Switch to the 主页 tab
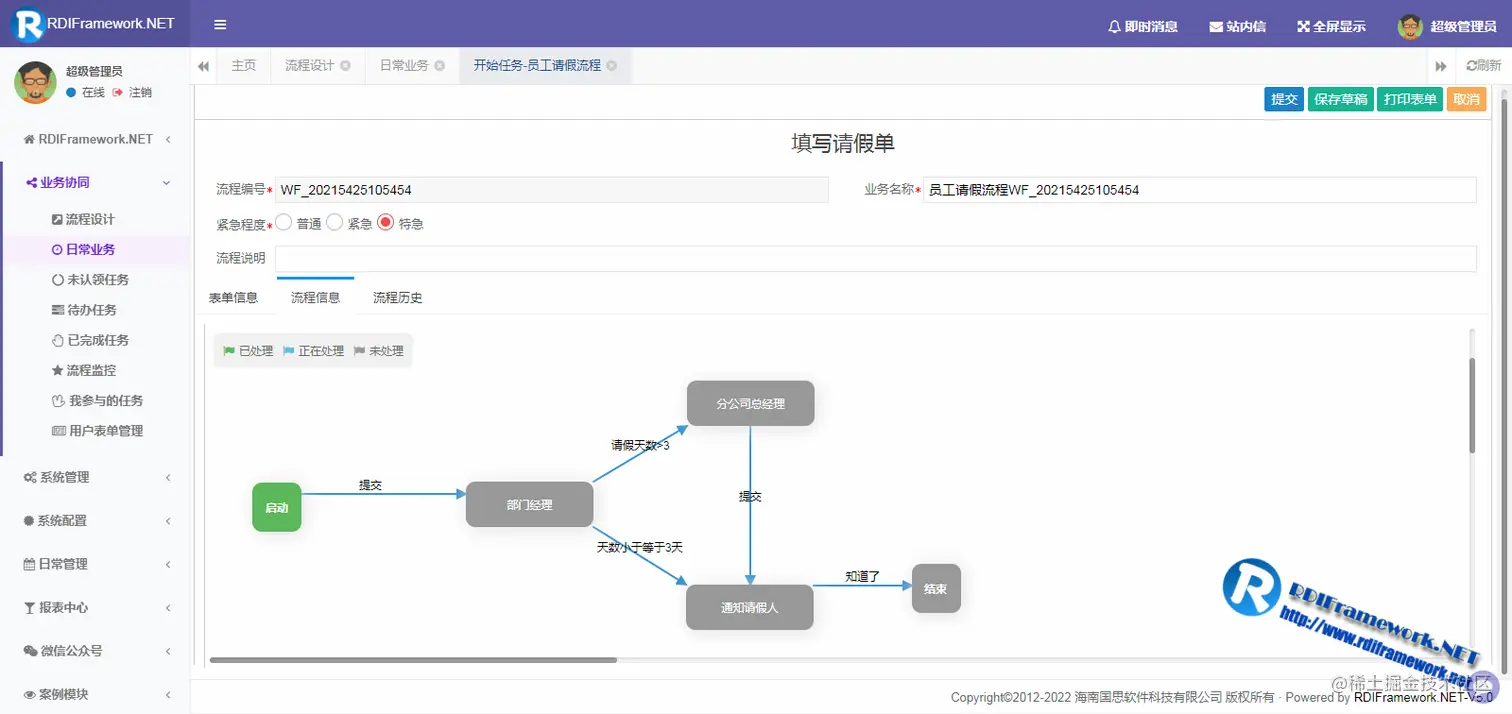This screenshot has width=1512, height=714. [x=243, y=65]
